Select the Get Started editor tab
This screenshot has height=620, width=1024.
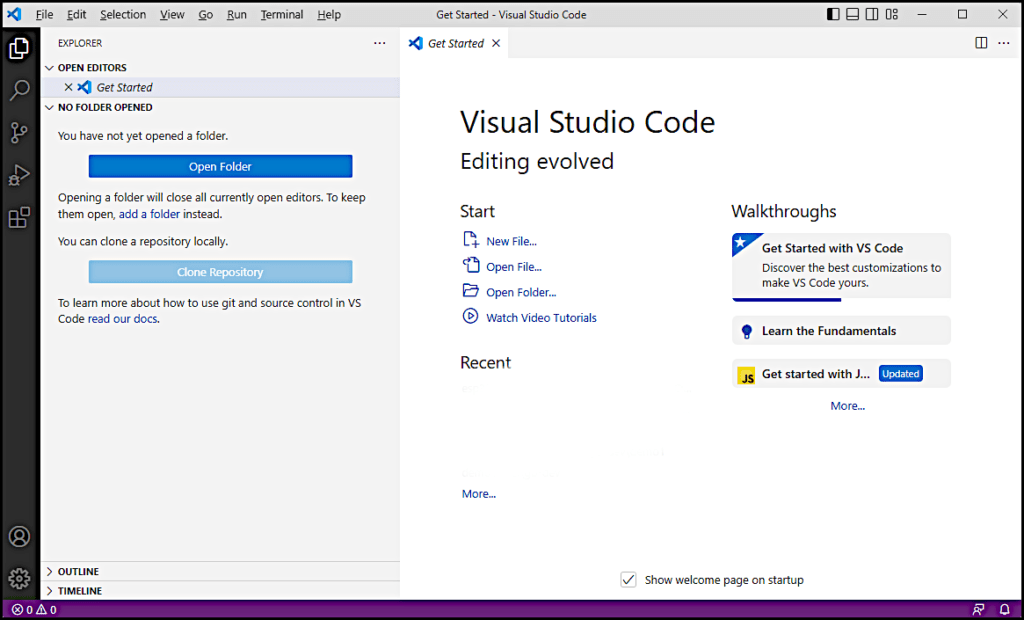coord(455,44)
